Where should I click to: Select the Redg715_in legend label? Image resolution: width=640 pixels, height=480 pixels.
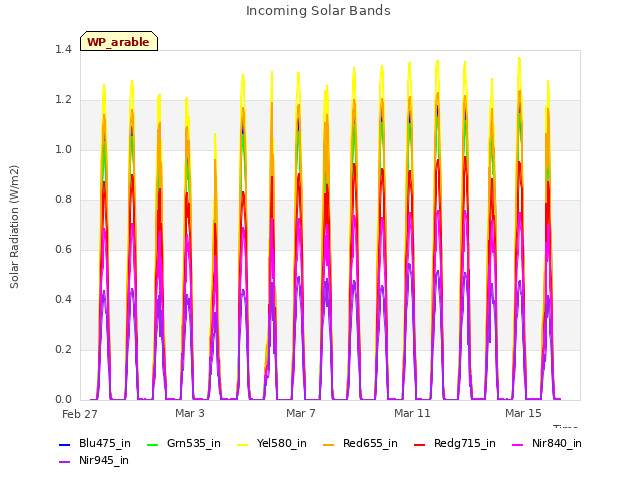465,444
